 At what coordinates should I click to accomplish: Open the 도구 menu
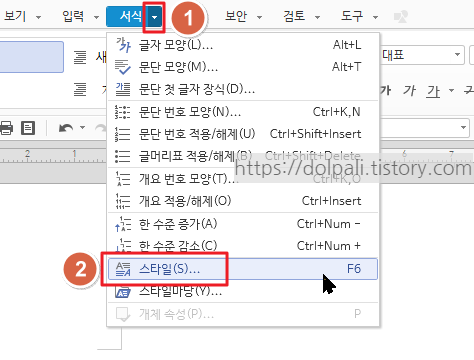click(x=352, y=16)
